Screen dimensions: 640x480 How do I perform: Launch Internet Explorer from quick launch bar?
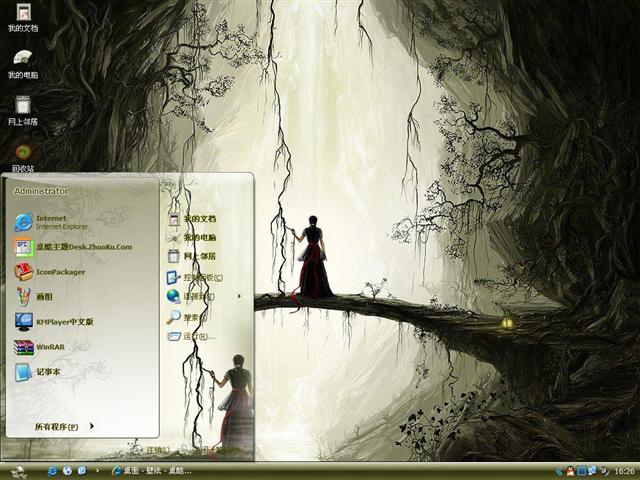pos(52,471)
